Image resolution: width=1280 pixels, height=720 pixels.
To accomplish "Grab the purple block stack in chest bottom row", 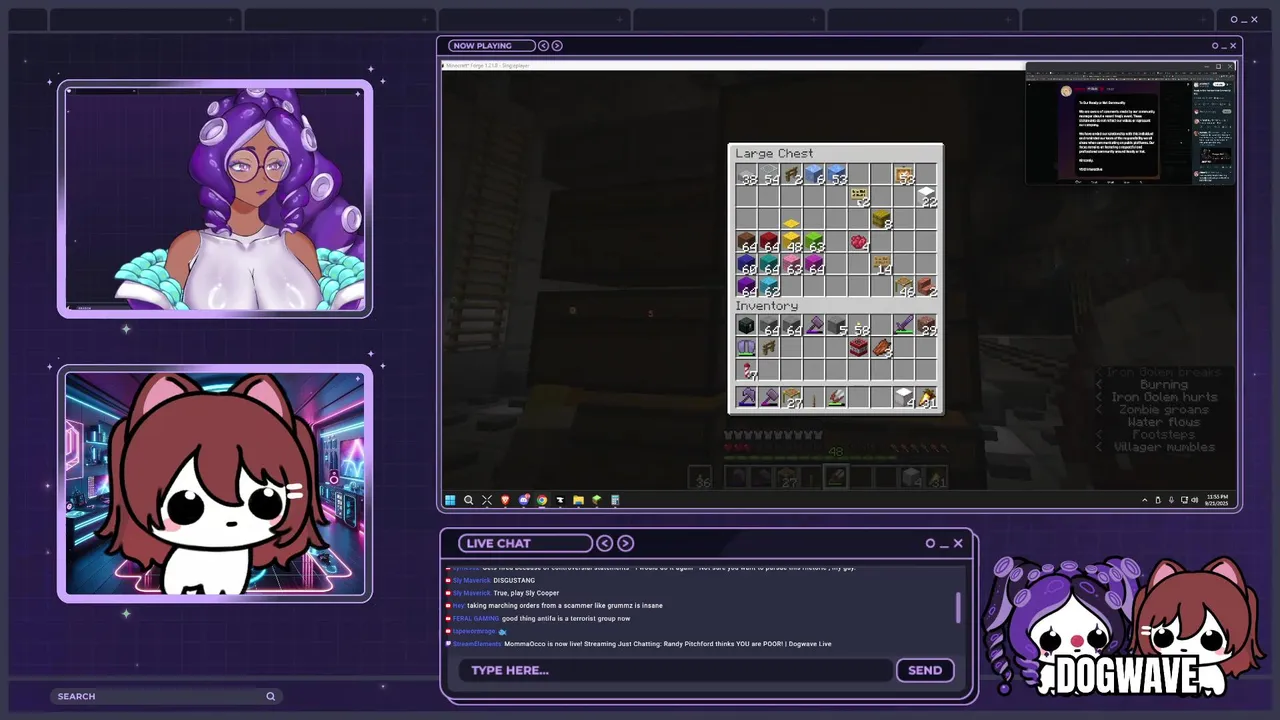I will click(747, 287).
